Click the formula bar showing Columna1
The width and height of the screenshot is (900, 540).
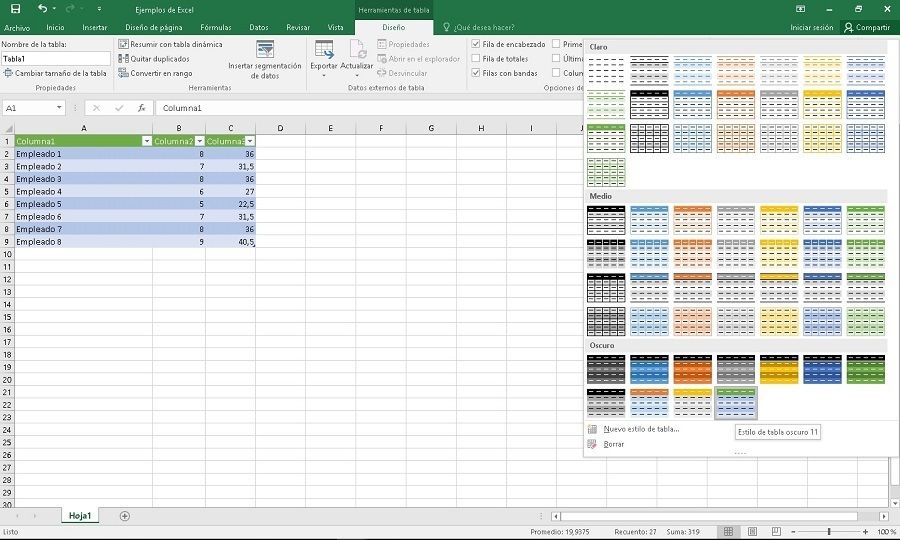[x=367, y=108]
